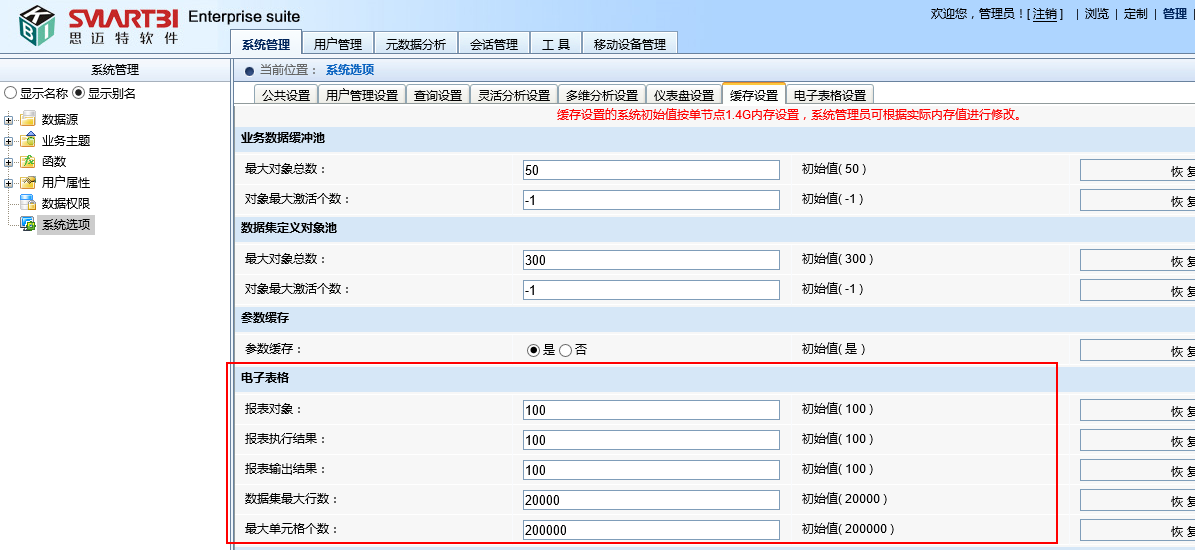This screenshot has width=1195, height=550.
Task: Select 数据权限 in the tree
Action: (x=66, y=203)
